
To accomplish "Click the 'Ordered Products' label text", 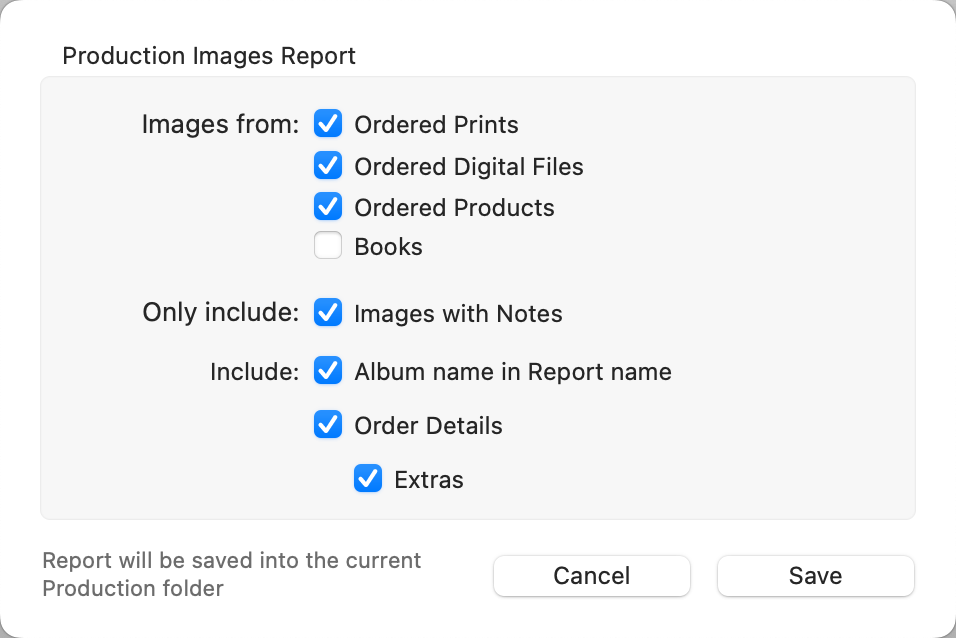I will pos(454,207).
